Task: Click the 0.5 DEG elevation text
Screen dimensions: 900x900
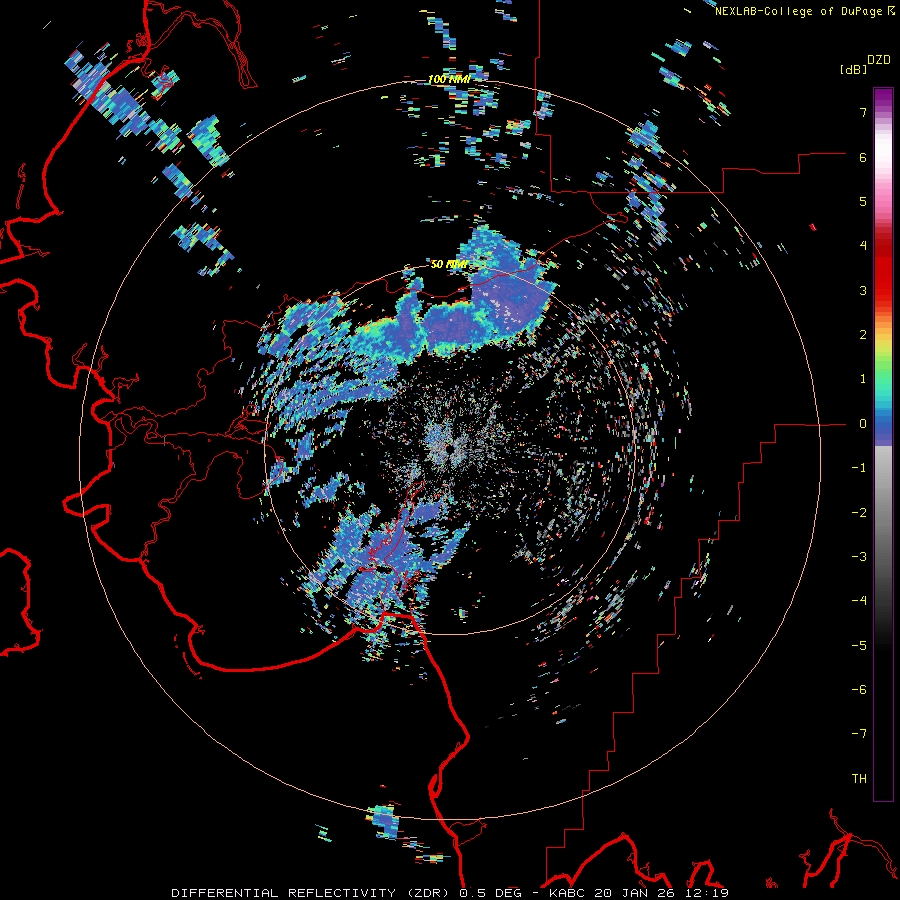Action: (490, 893)
